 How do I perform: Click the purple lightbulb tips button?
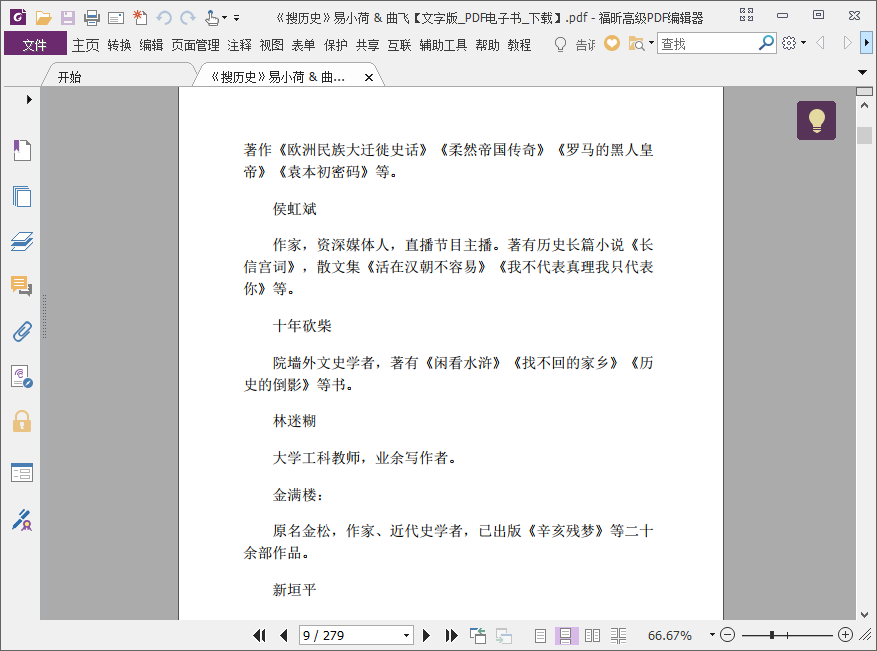pos(816,120)
